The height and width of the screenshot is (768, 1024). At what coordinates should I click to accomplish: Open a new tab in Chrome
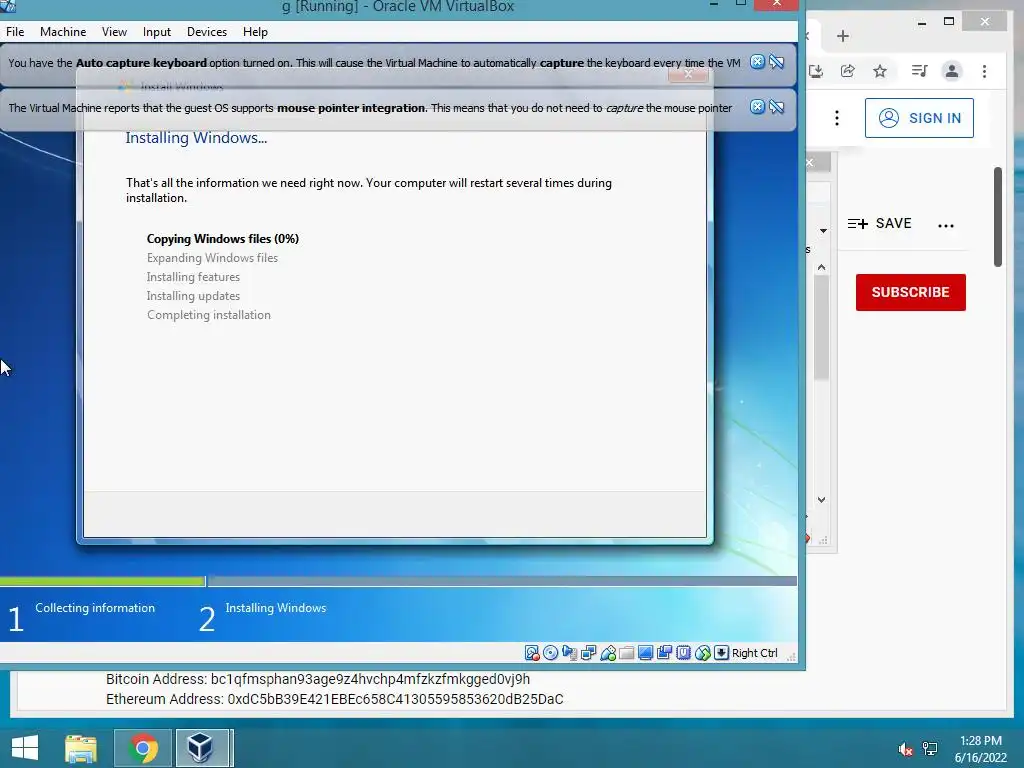click(x=843, y=36)
